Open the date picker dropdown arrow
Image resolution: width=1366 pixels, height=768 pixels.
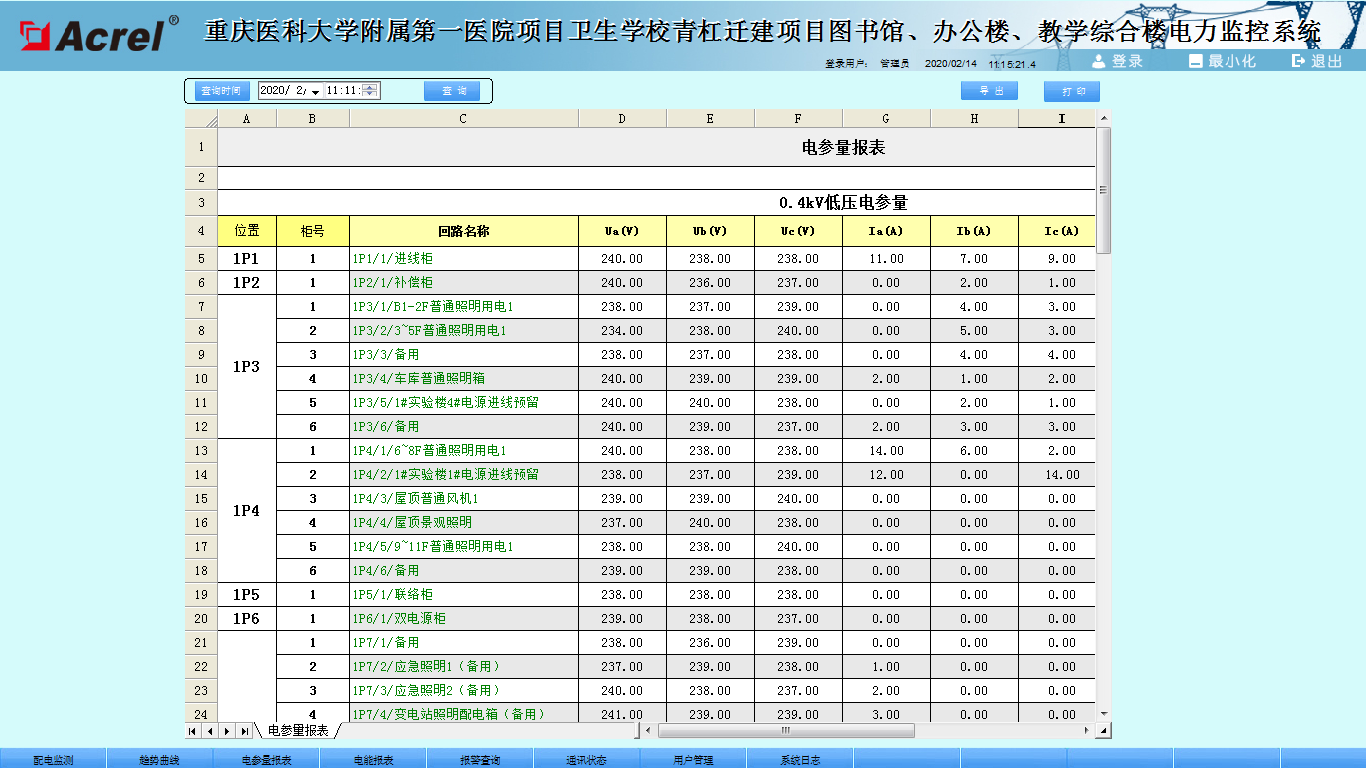pyautogui.click(x=316, y=91)
